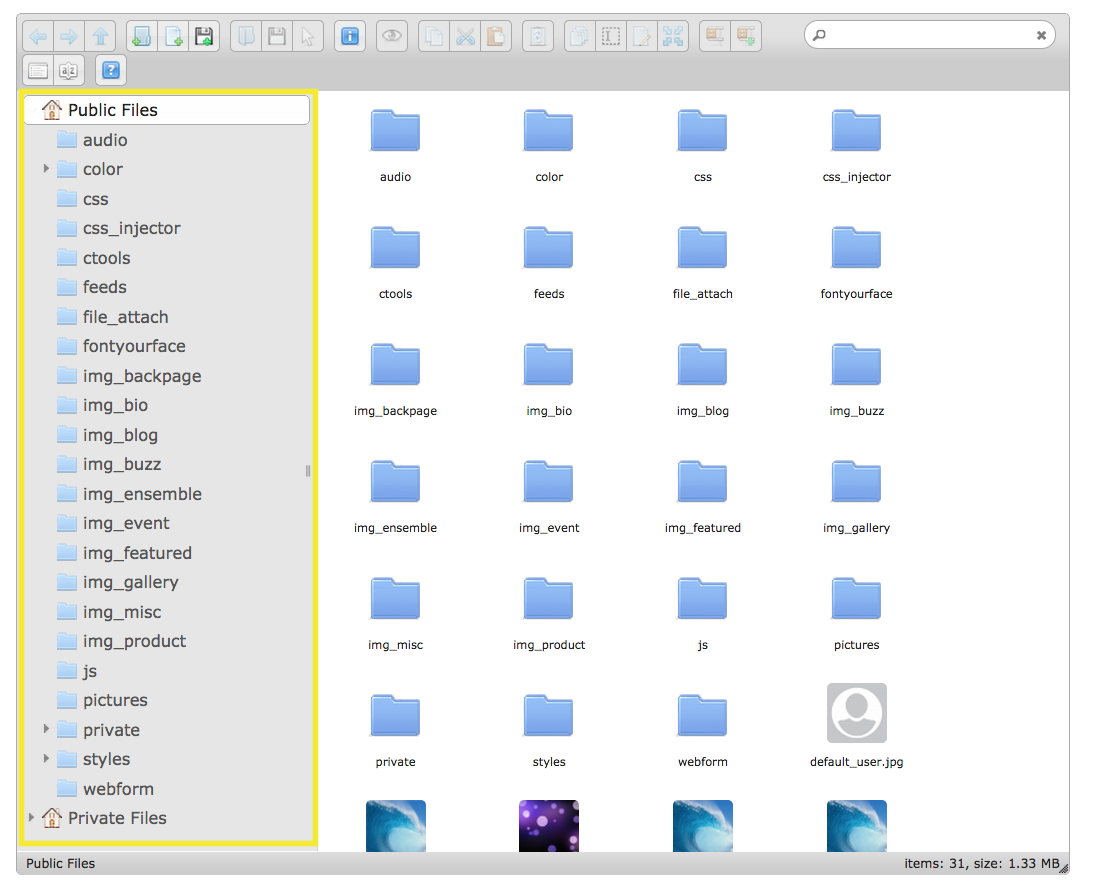This screenshot has width=1094, height=894.
Task: Create a new folder from the toolbar
Action: [142, 36]
